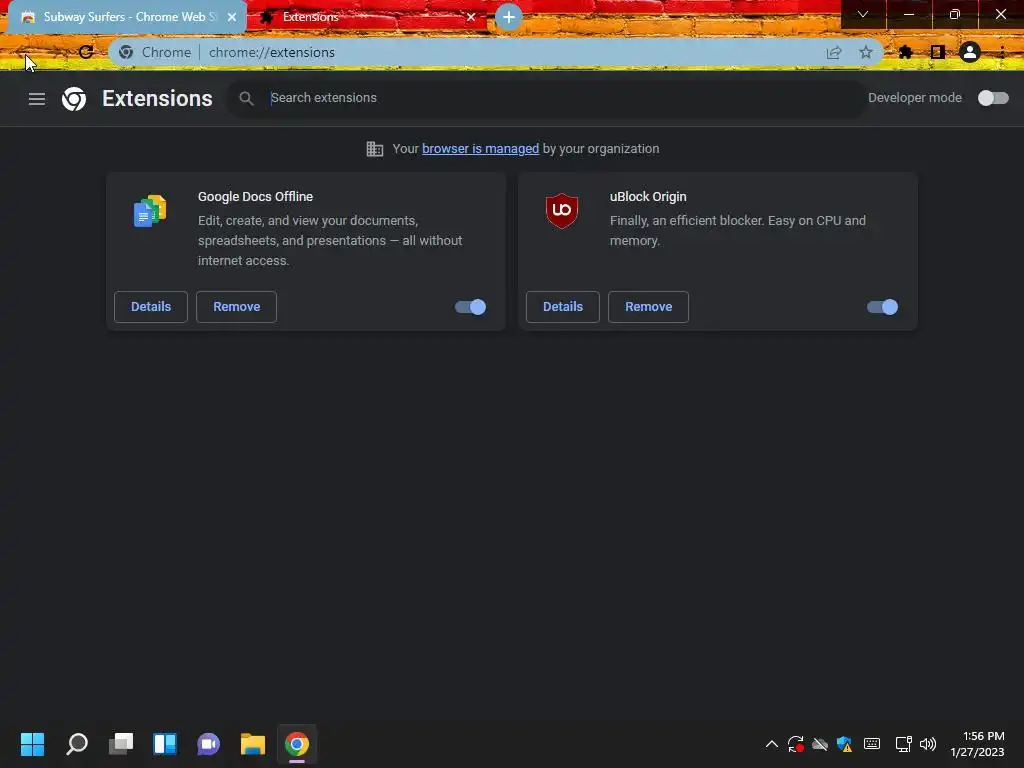Disable uBlock Origin extension toggle
This screenshot has height=768, width=1024.
[882, 307]
